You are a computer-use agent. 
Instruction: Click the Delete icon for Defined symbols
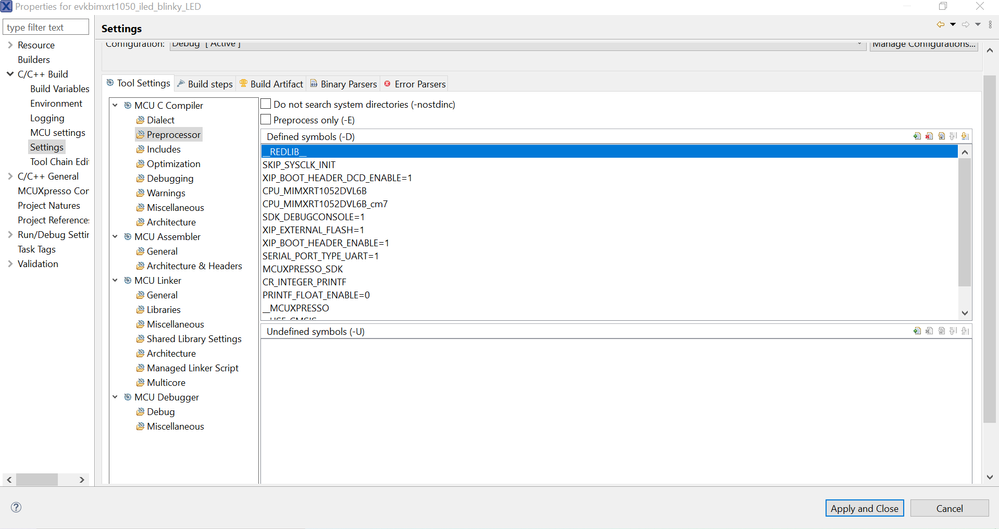pyautogui.click(x=929, y=136)
